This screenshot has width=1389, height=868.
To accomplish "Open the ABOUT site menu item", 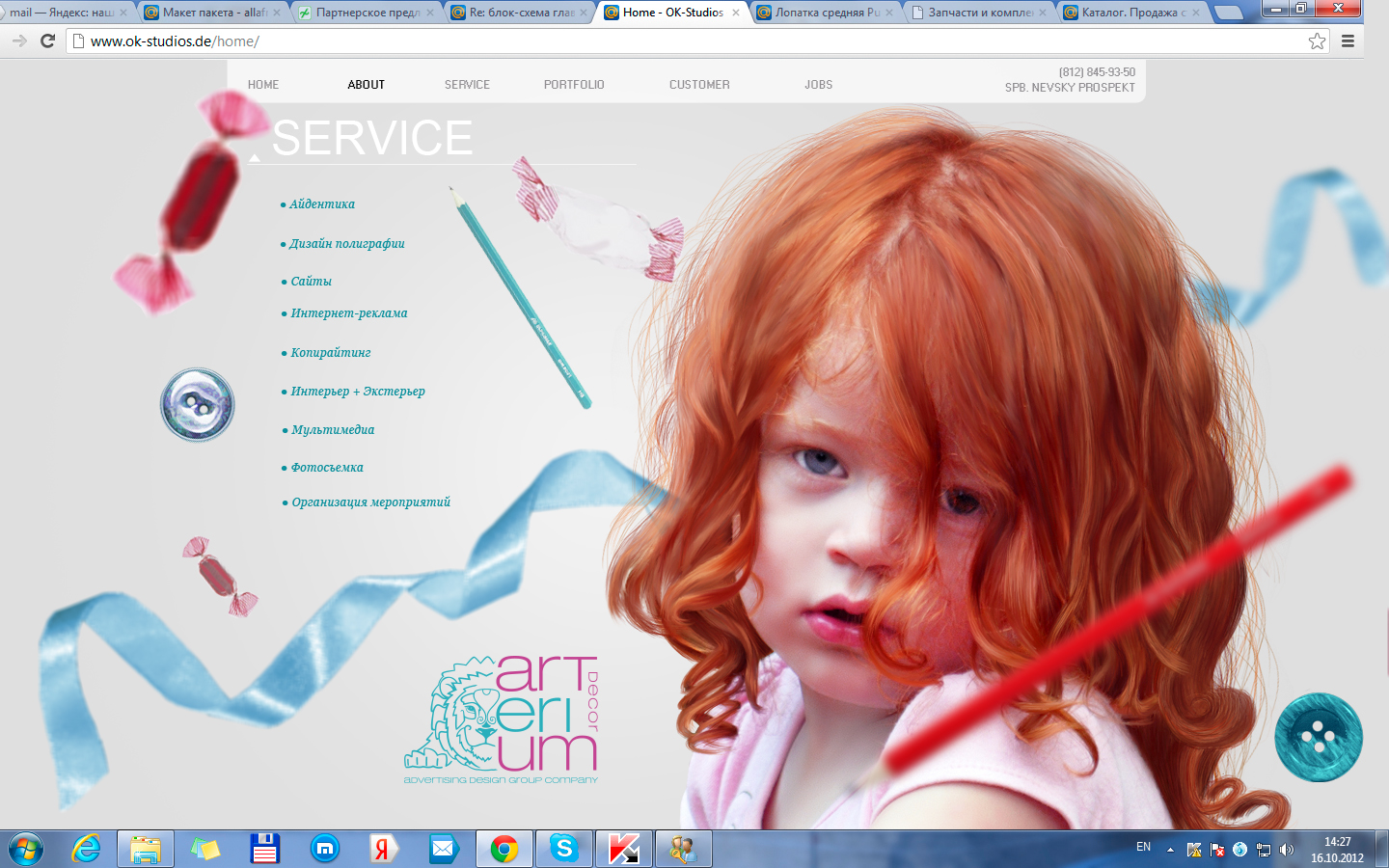I will click(x=367, y=85).
